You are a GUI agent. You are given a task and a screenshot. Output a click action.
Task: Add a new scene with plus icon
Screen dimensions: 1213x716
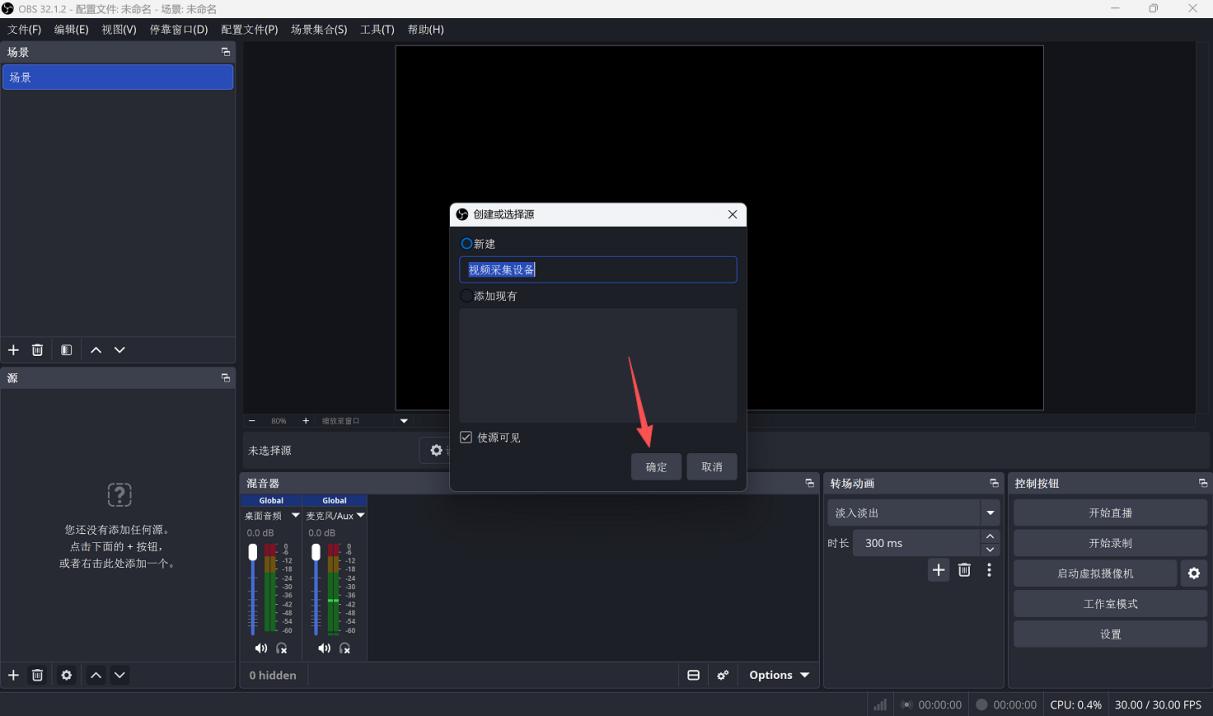pos(14,350)
